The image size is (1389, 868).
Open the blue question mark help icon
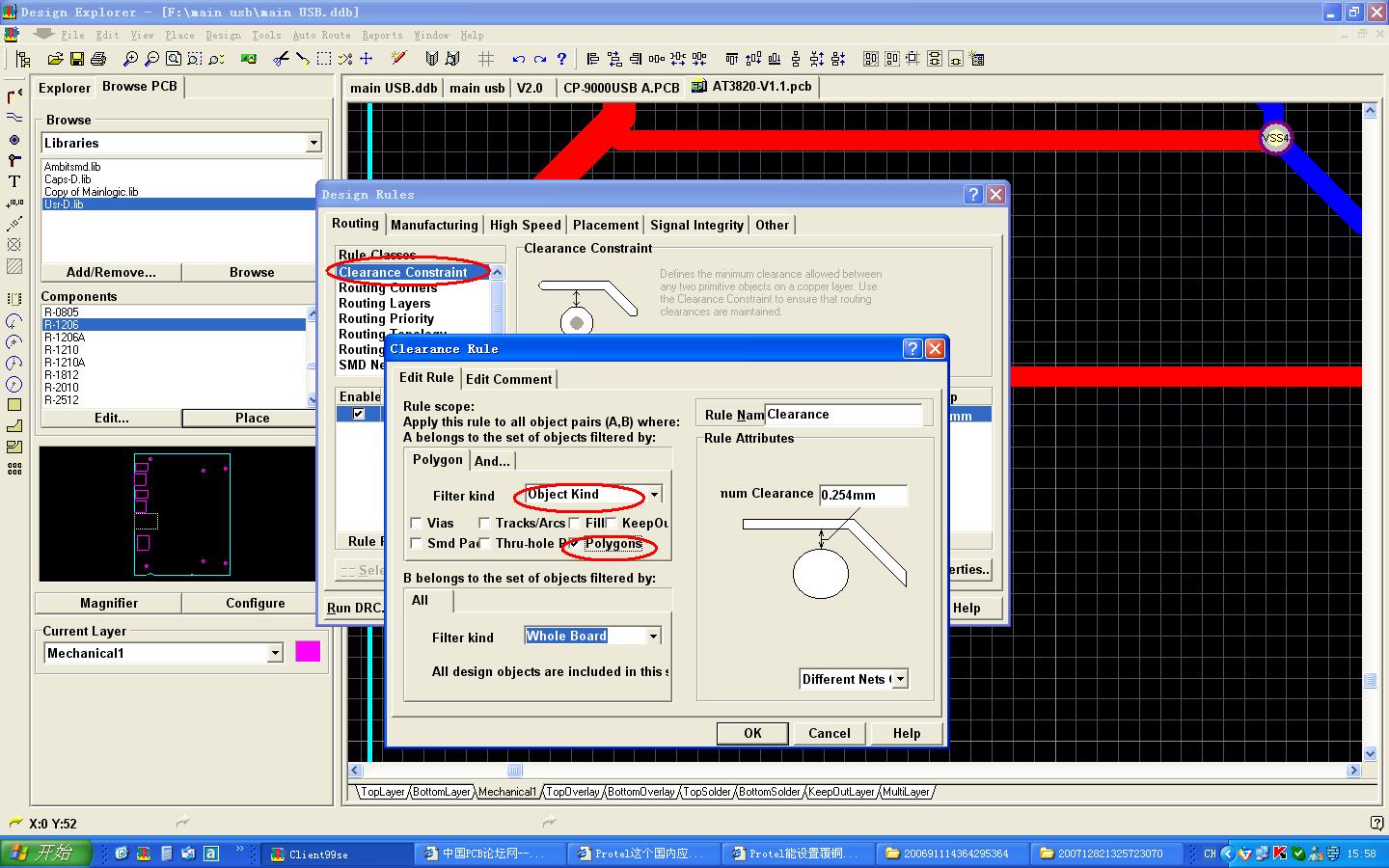point(561,59)
